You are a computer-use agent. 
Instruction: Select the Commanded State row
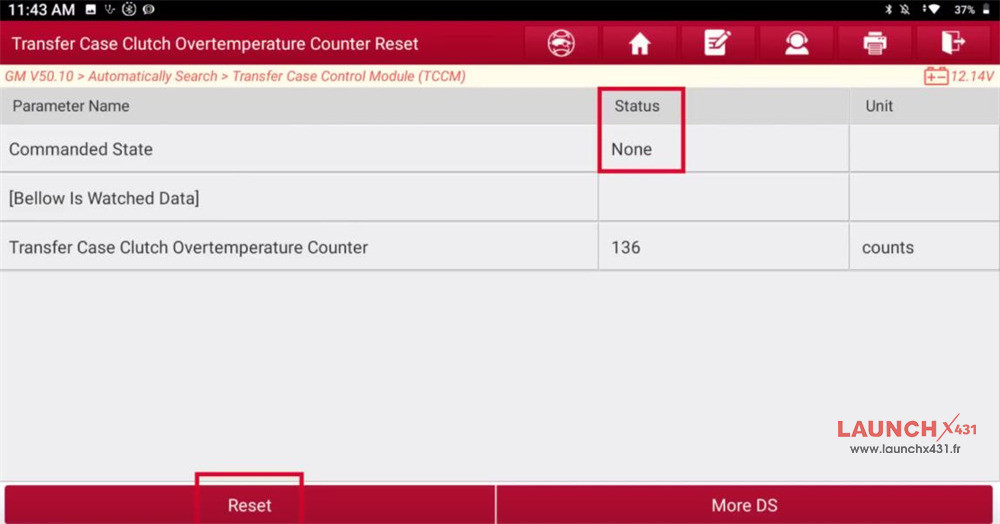(500, 149)
